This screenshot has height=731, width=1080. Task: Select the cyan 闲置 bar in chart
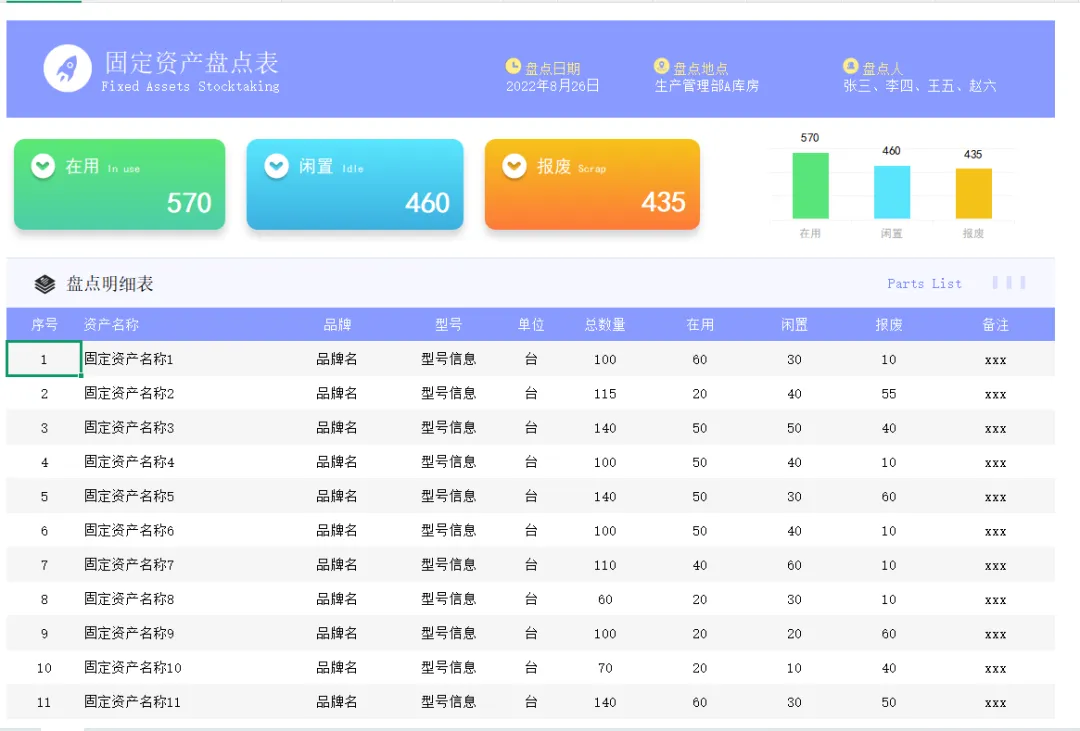(892, 192)
